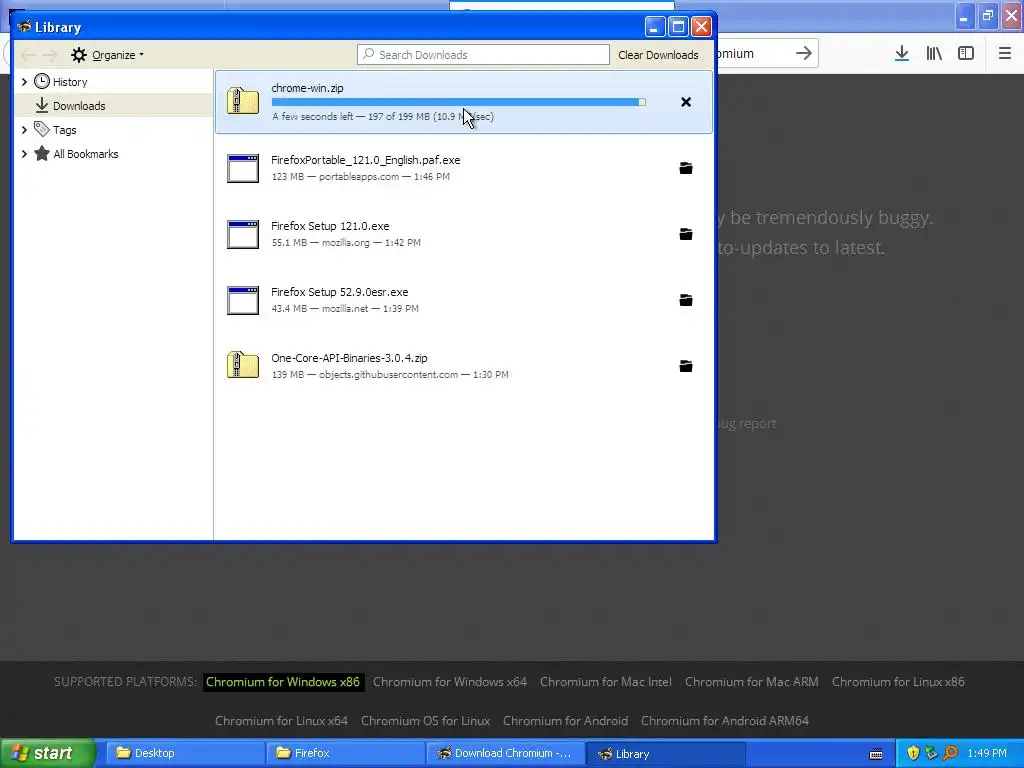1024x768 pixels.
Task: Switch to Library taskbar item
Action: [665, 753]
